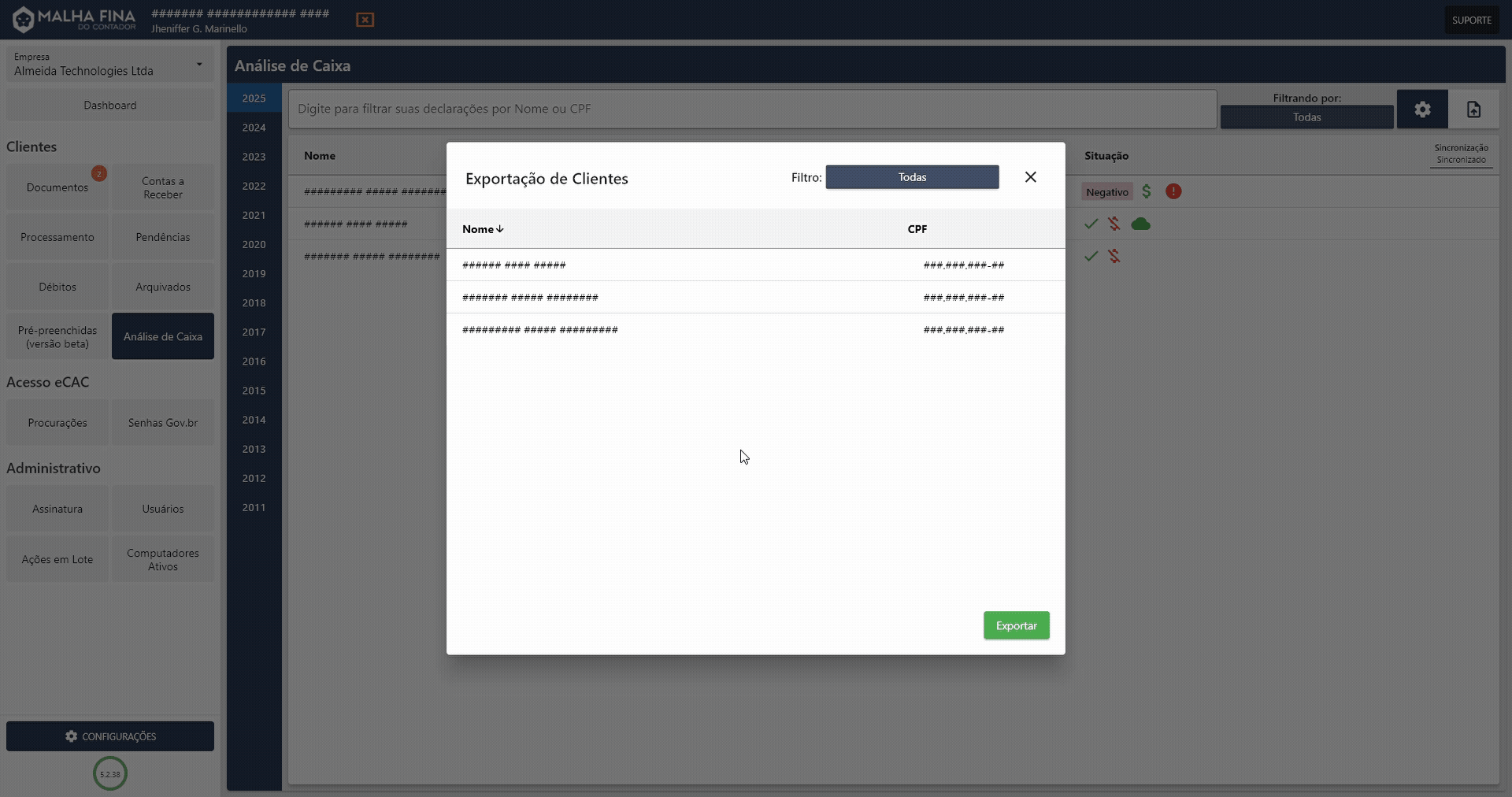Select the 2020 year tab

pyautogui.click(x=254, y=244)
